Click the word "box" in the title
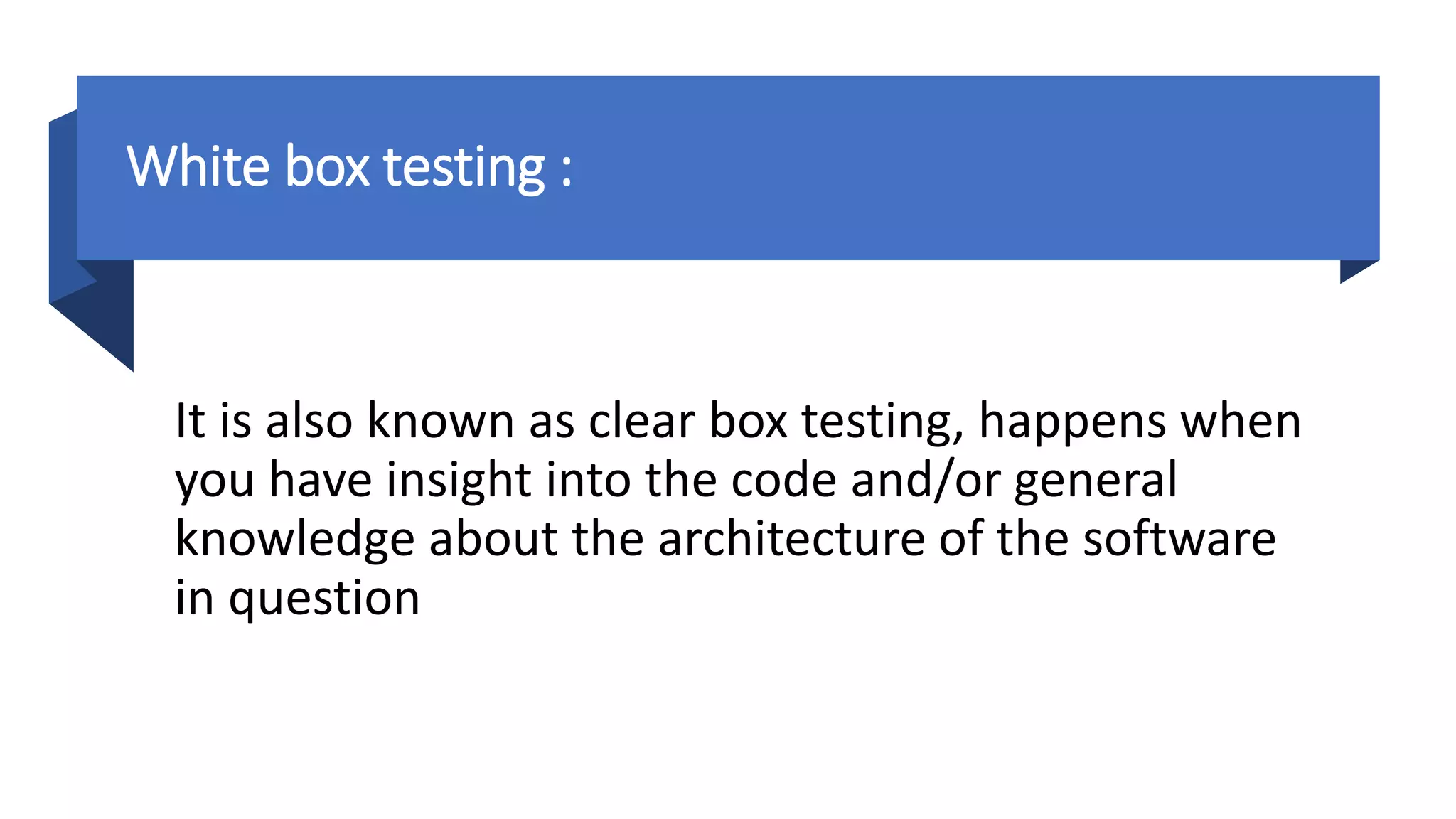Screen dimensions: 1456x819 click(x=327, y=166)
